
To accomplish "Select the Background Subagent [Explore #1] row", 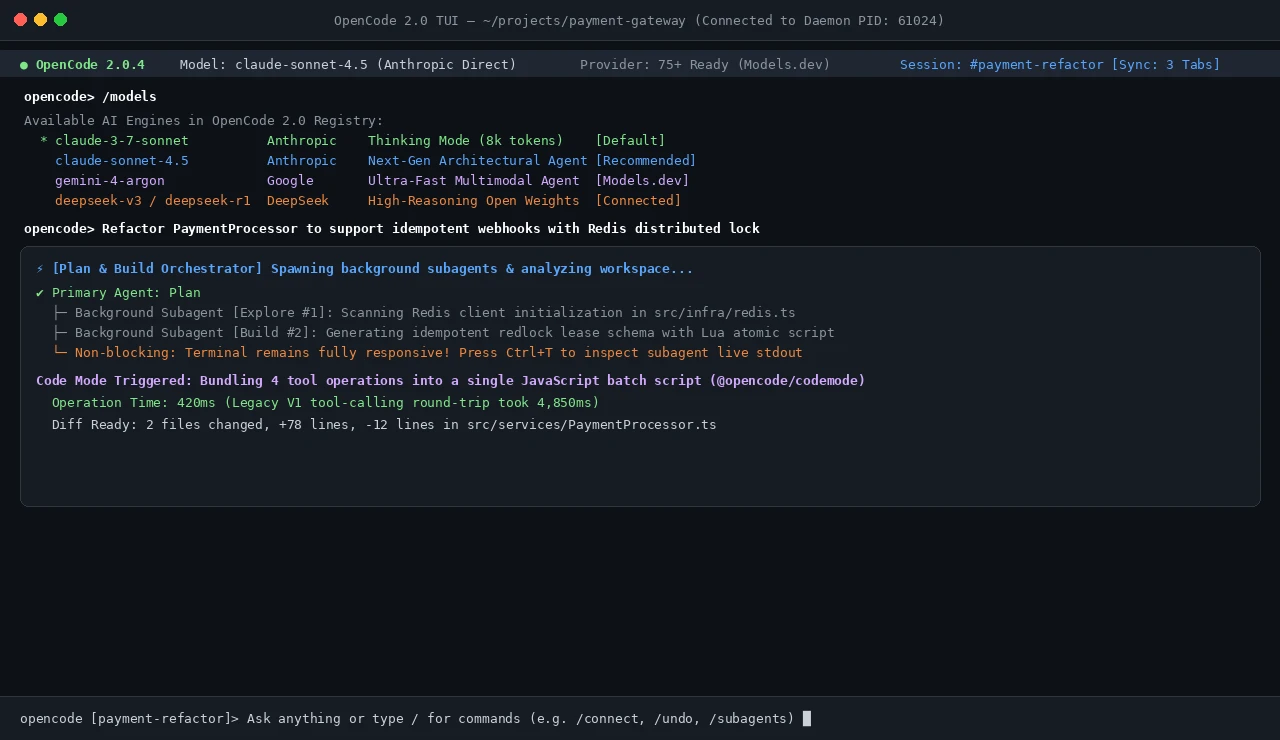I will (424, 313).
